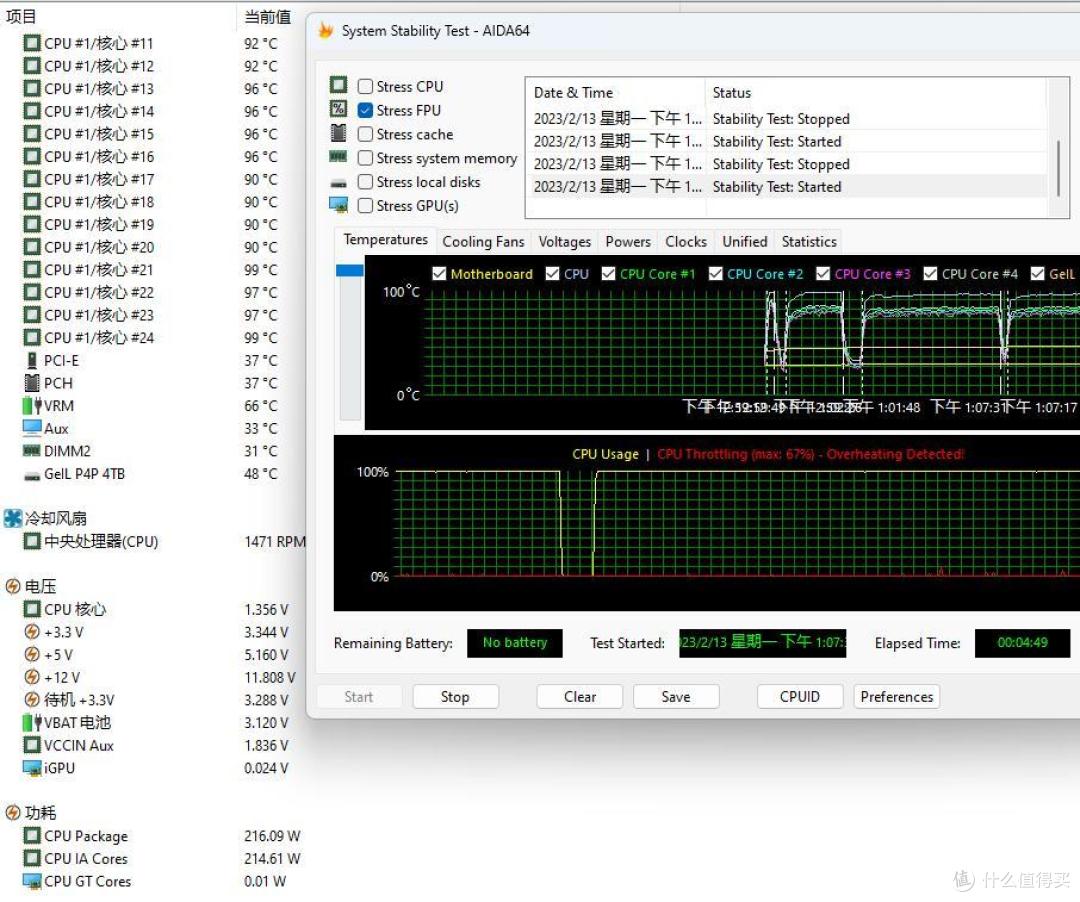Click the GeIL P4P 4TB drive icon
Screen dimensions: 1080x902
(x=32, y=475)
